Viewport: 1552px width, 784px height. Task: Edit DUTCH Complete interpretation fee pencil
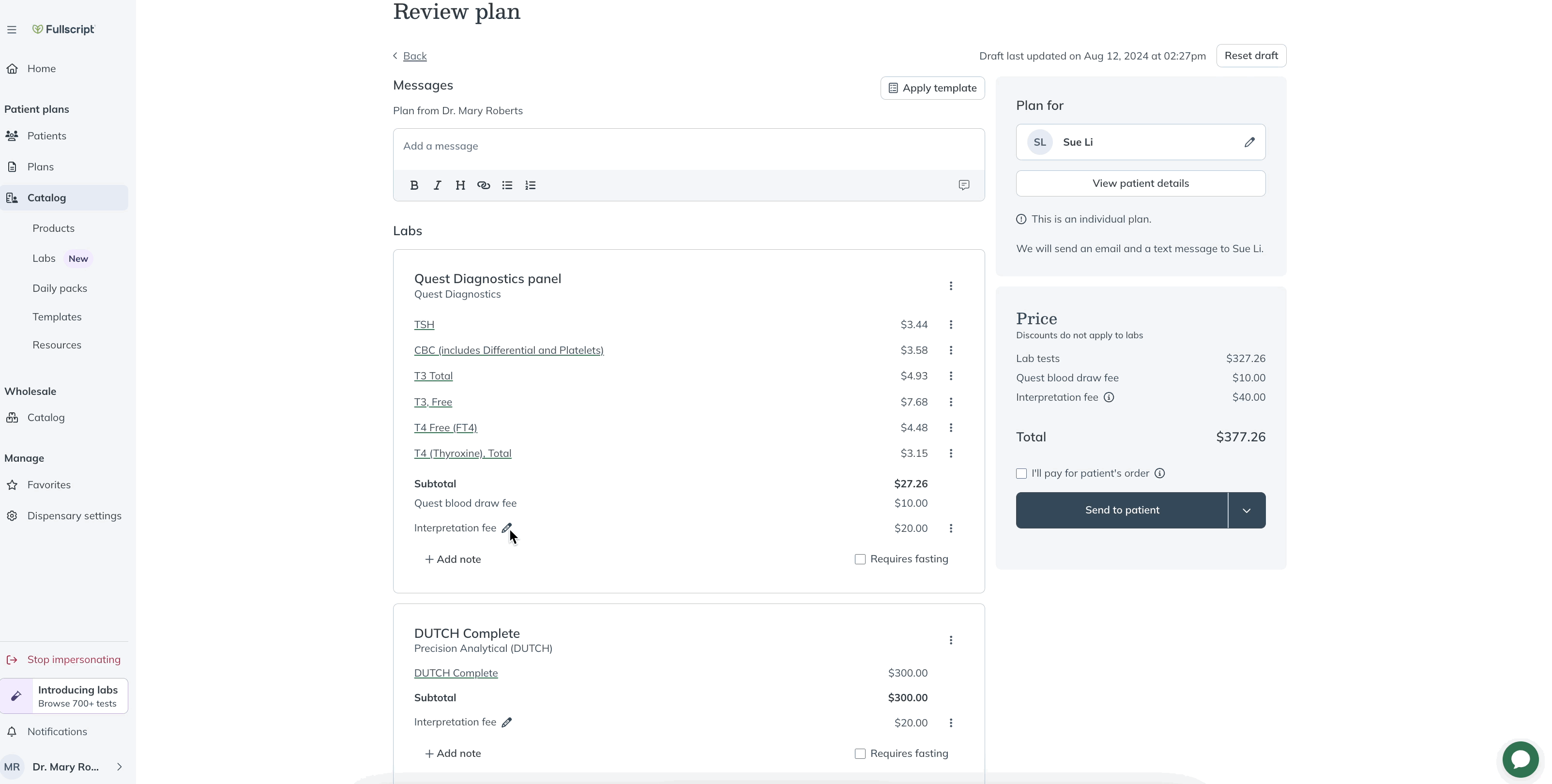click(507, 723)
